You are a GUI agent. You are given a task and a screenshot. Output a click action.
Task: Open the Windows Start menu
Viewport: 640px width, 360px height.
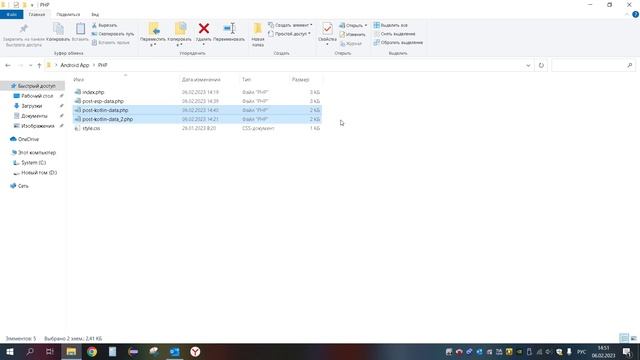[x=10, y=351]
